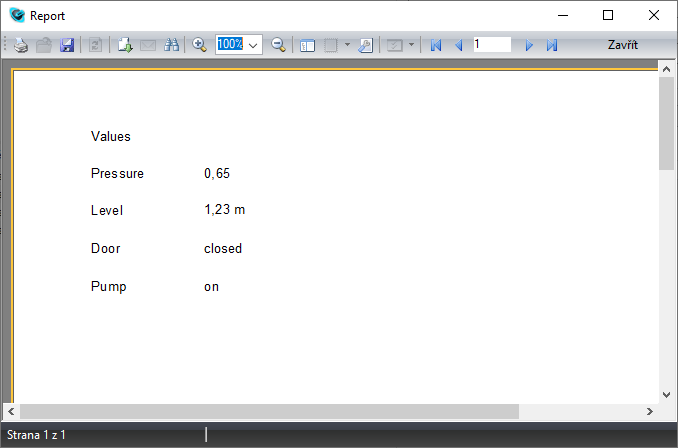
Task: Click the vertical scrollbar down arrow
Action: click(x=666, y=394)
